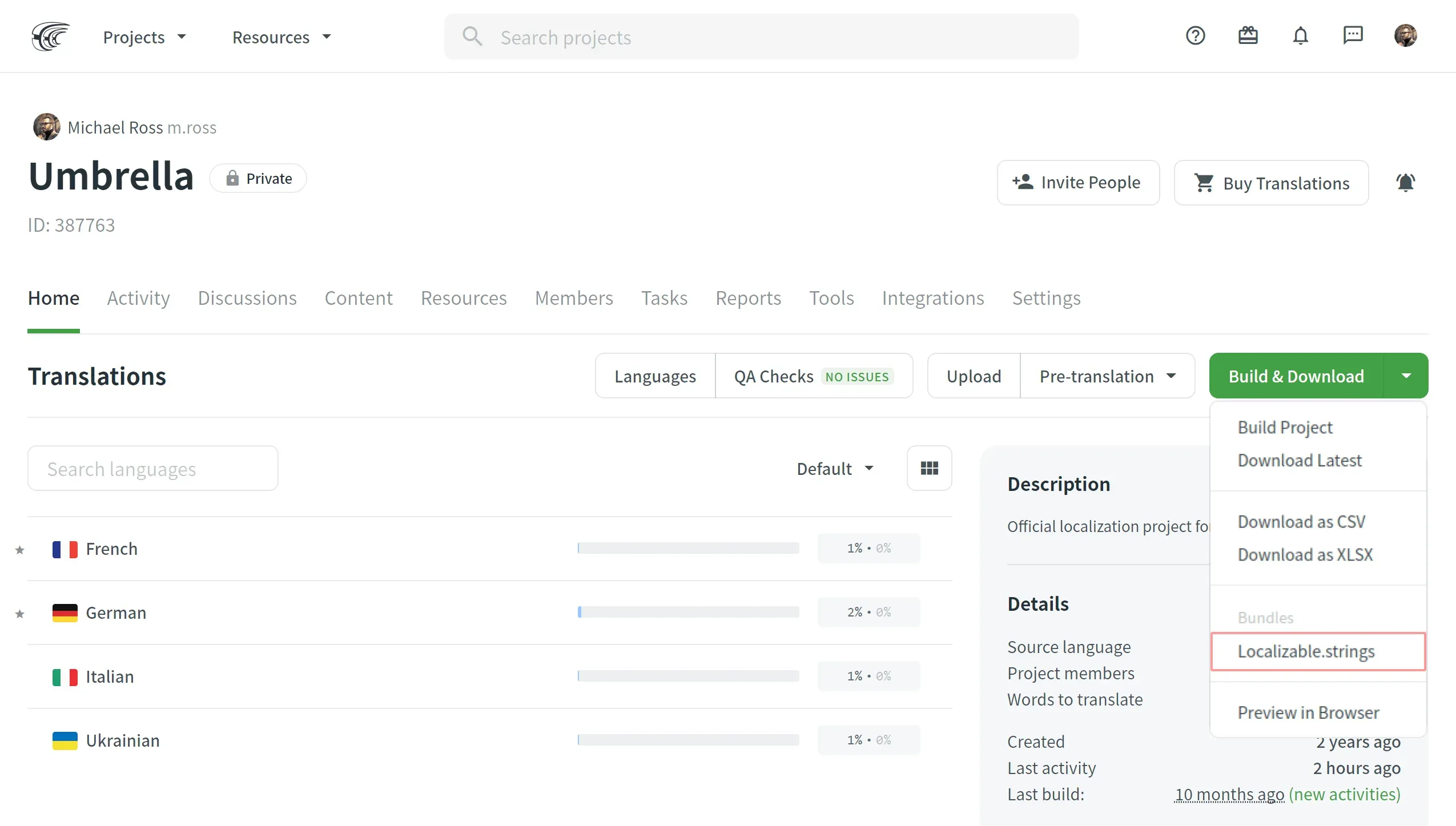This screenshot has width=1456, height=826.
Task: Focus the Search languages field
Action: [152, 469]
